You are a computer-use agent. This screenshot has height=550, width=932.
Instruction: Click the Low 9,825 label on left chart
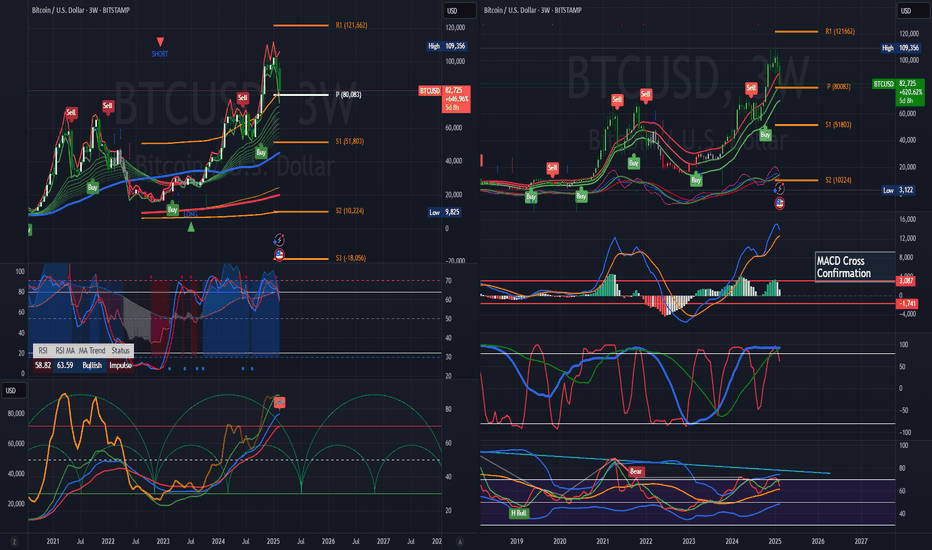tap(445, 212)
